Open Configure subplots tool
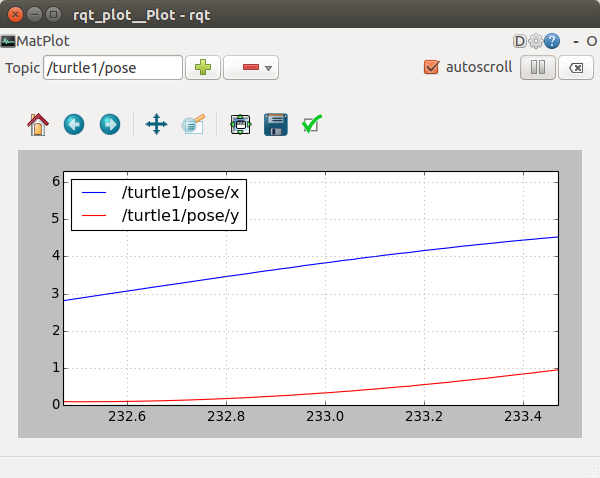 click(240, 124)
